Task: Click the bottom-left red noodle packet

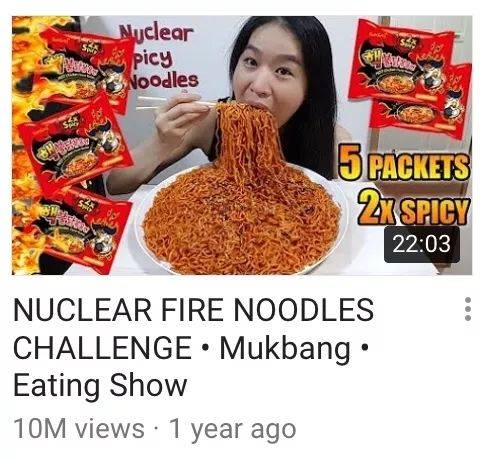Action: [83, 230]
